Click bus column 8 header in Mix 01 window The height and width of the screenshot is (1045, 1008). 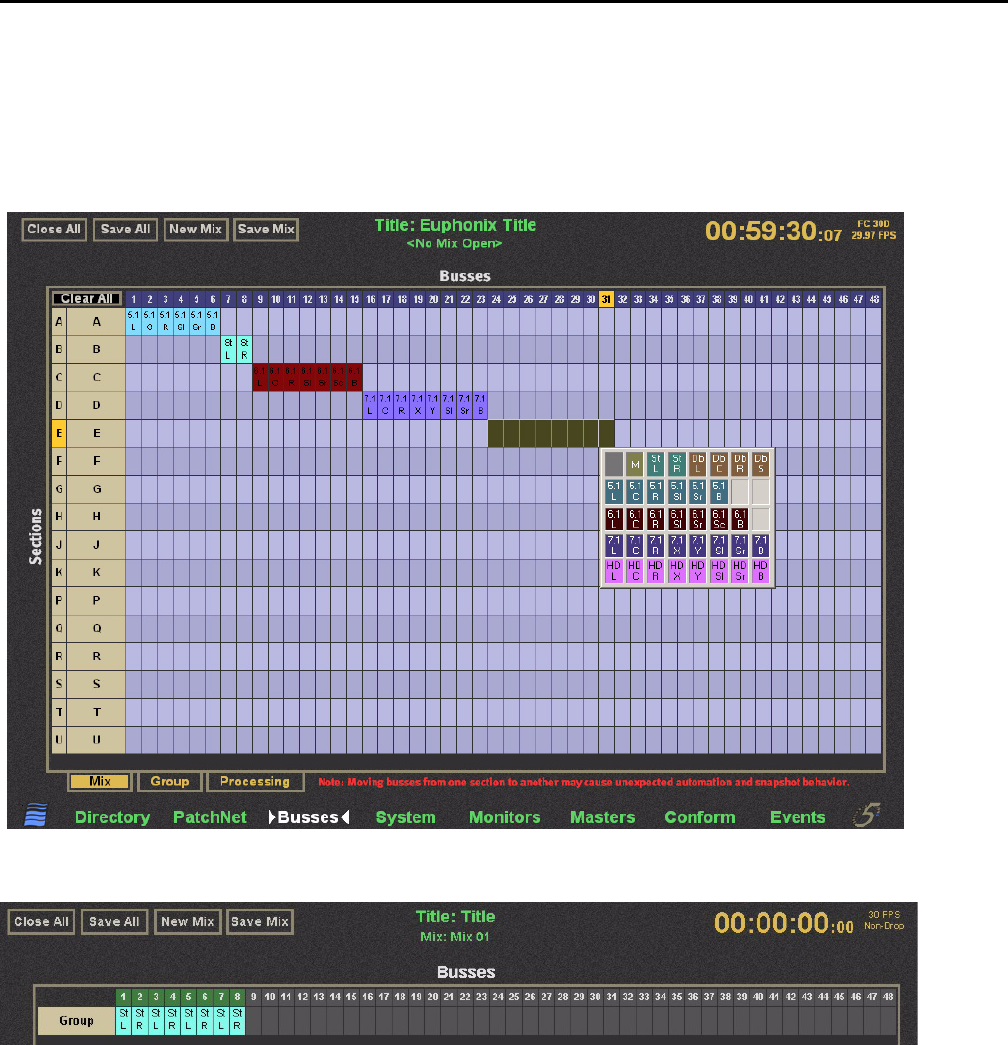click(237, 997)
